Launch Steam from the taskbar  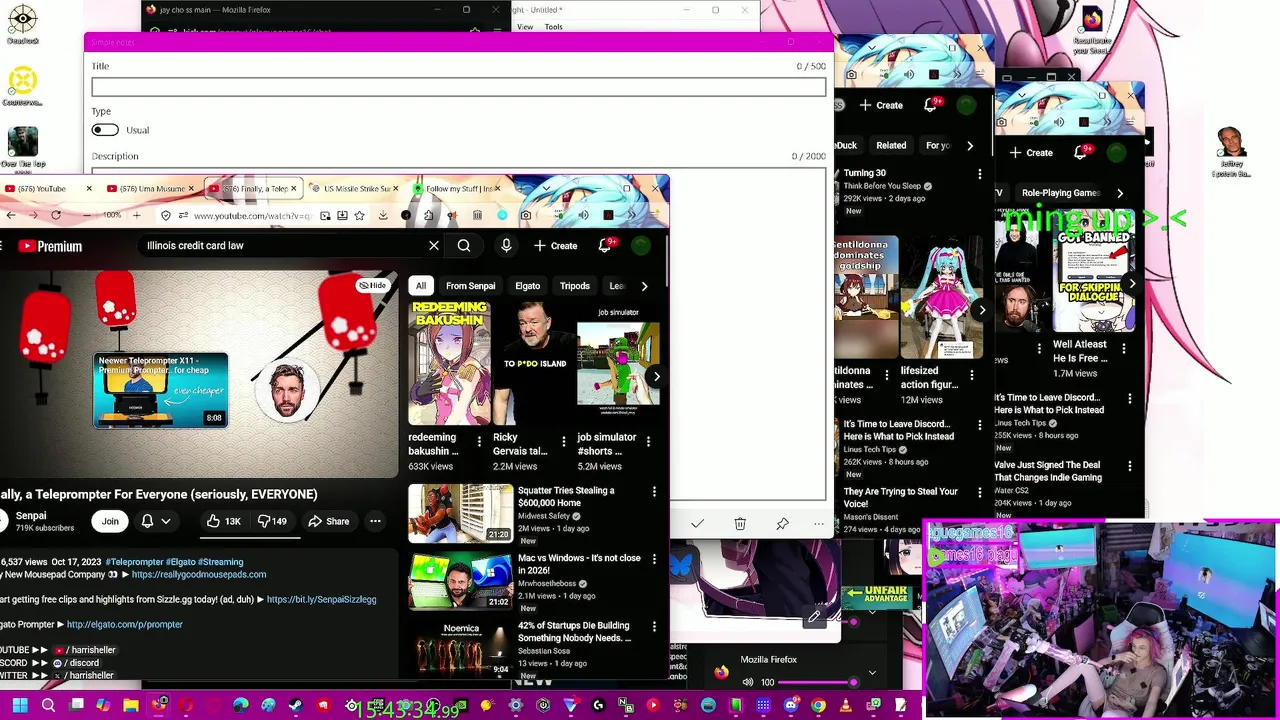coord(295,706)
